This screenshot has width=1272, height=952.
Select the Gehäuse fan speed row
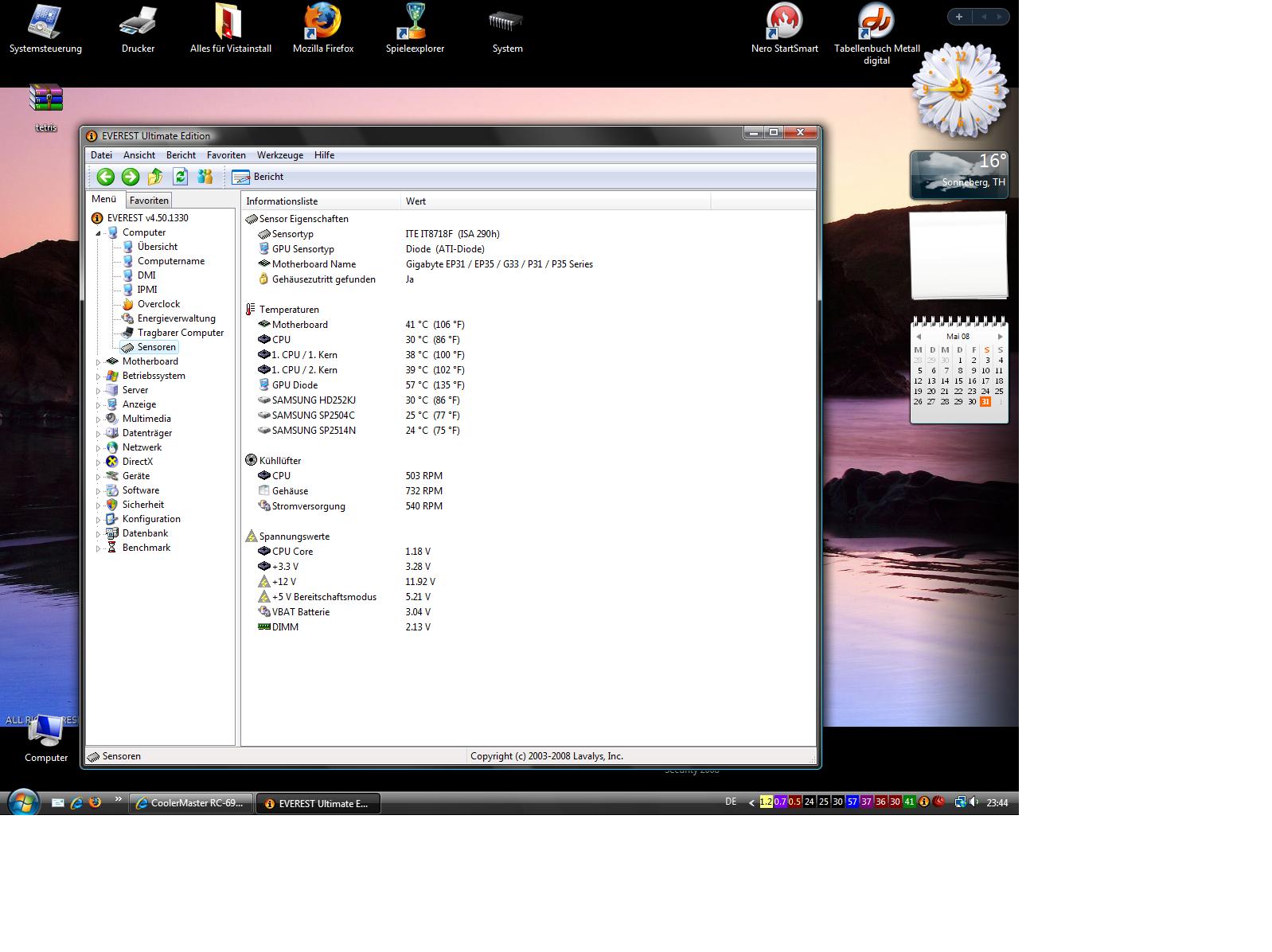click(x=529, y=491)
